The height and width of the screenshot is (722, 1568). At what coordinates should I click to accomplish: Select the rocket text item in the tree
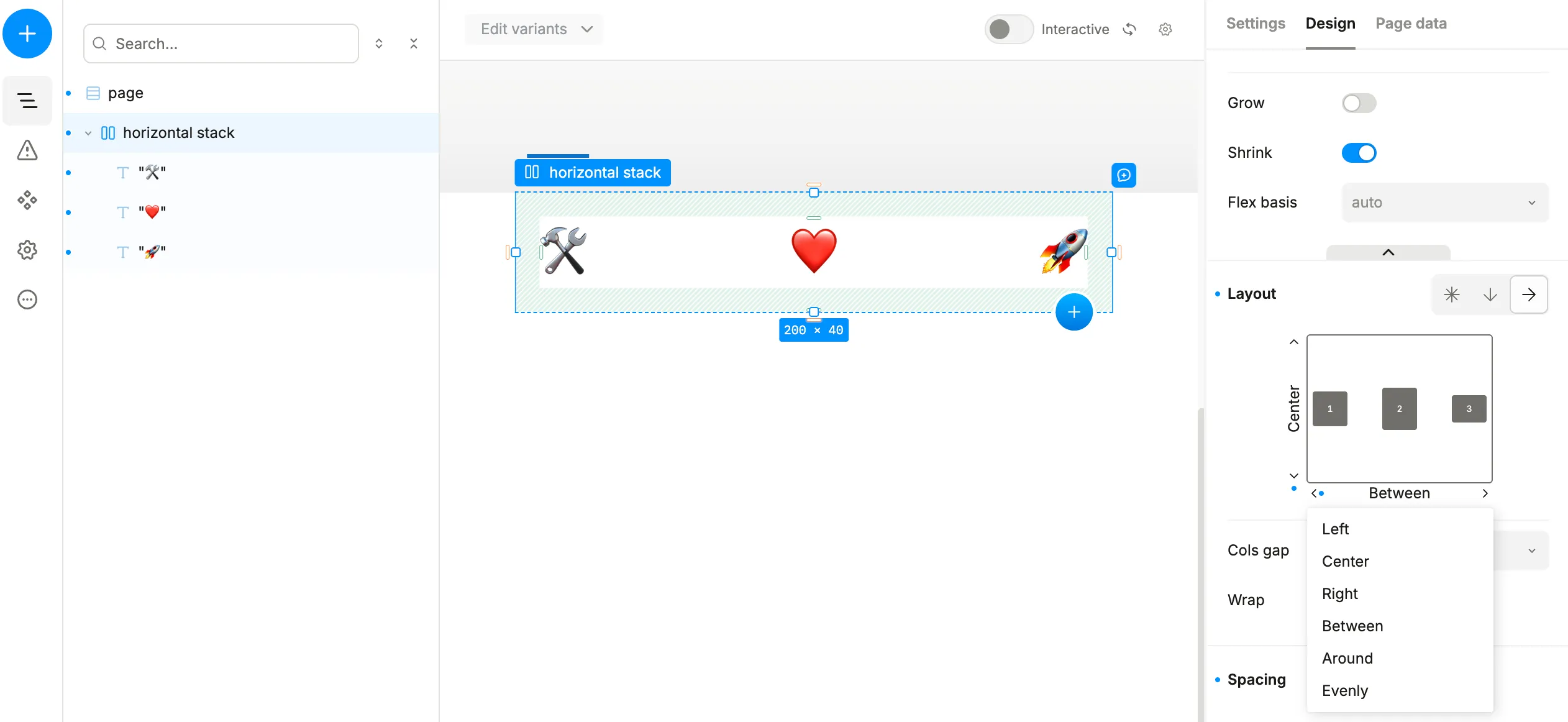pyautogui.click(x=152, y=252)
